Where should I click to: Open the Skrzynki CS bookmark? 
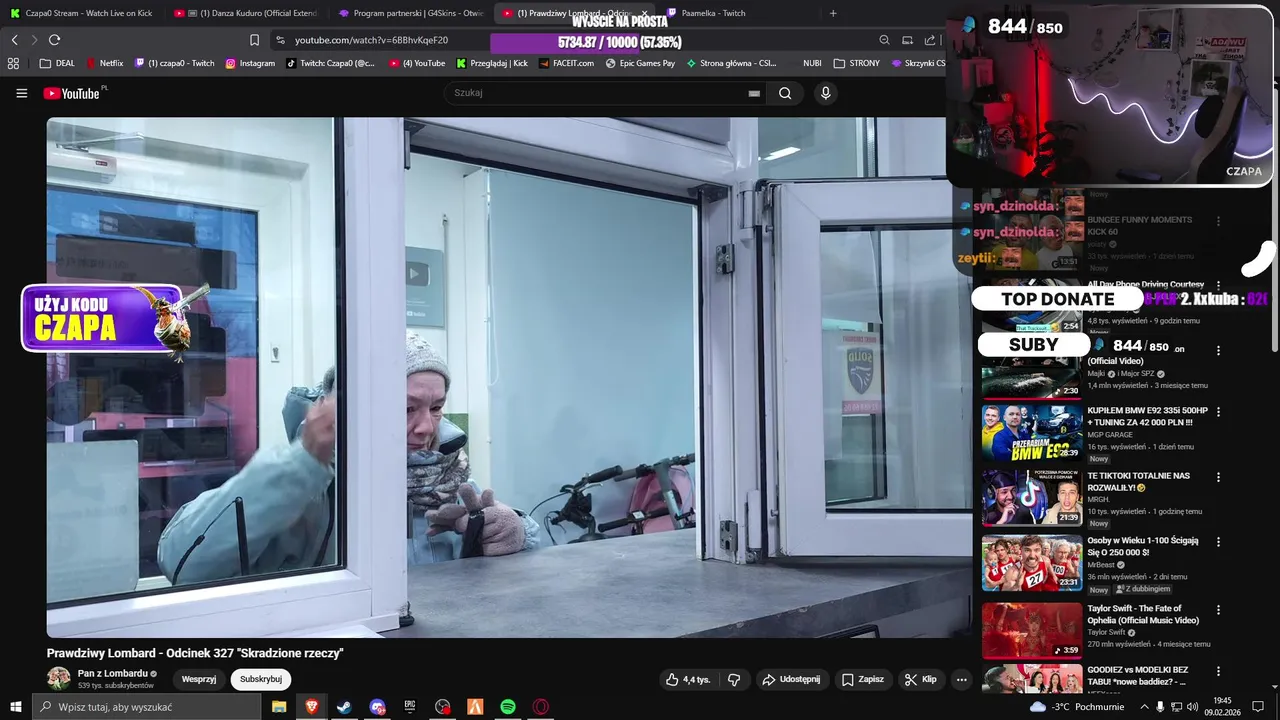[x=918, y=63]
